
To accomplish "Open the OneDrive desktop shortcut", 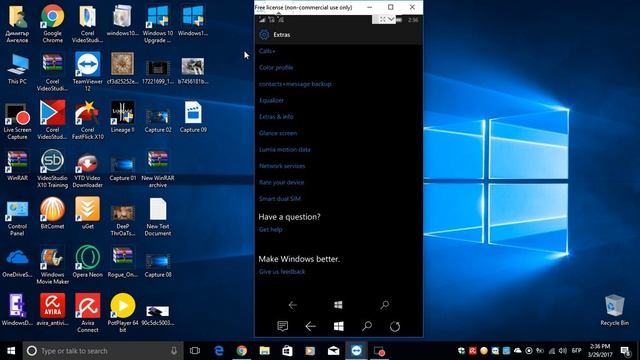I will 17,264.
